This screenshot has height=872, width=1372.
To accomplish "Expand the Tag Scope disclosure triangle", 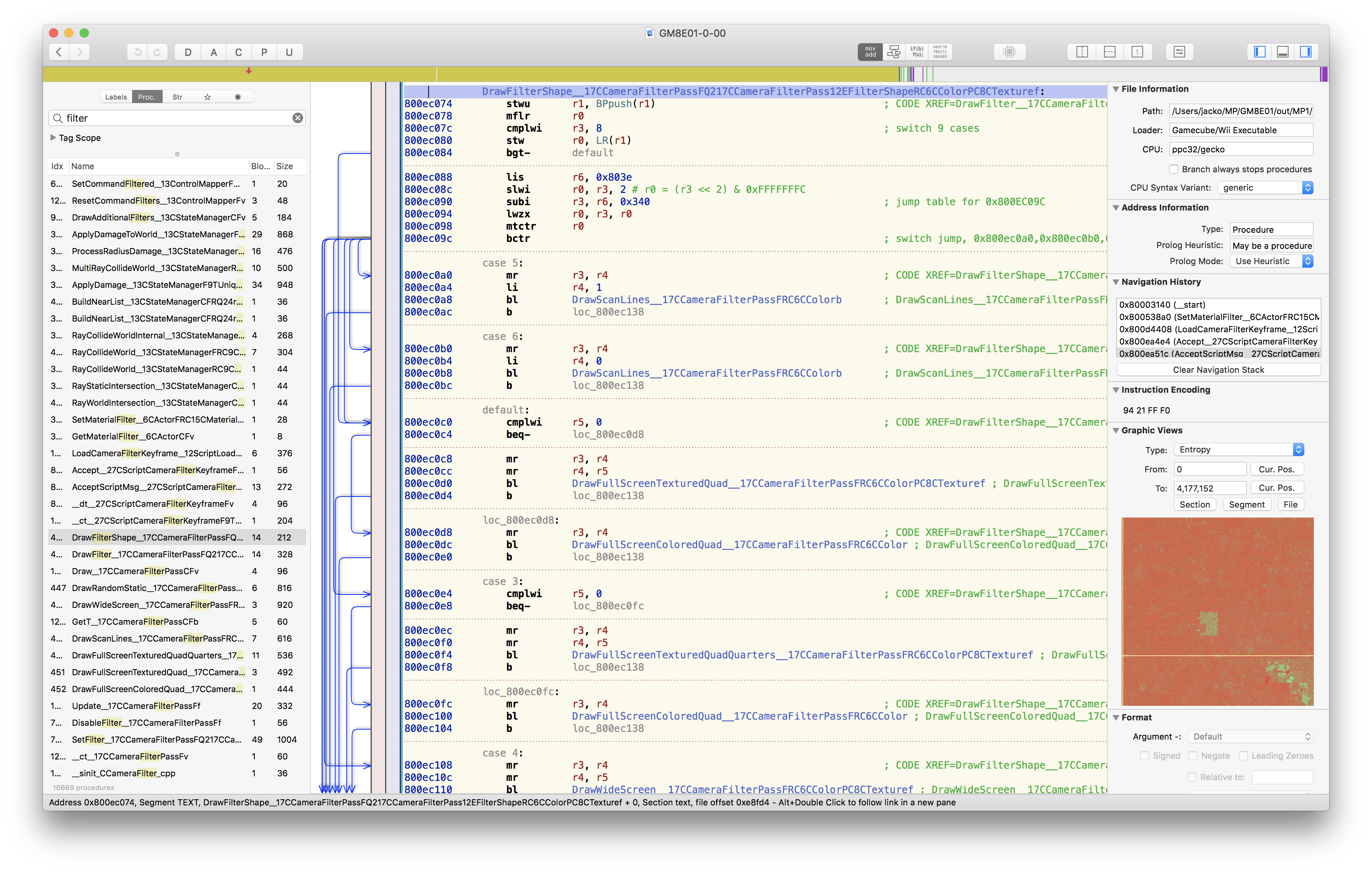I will click(x=53, y=138).
